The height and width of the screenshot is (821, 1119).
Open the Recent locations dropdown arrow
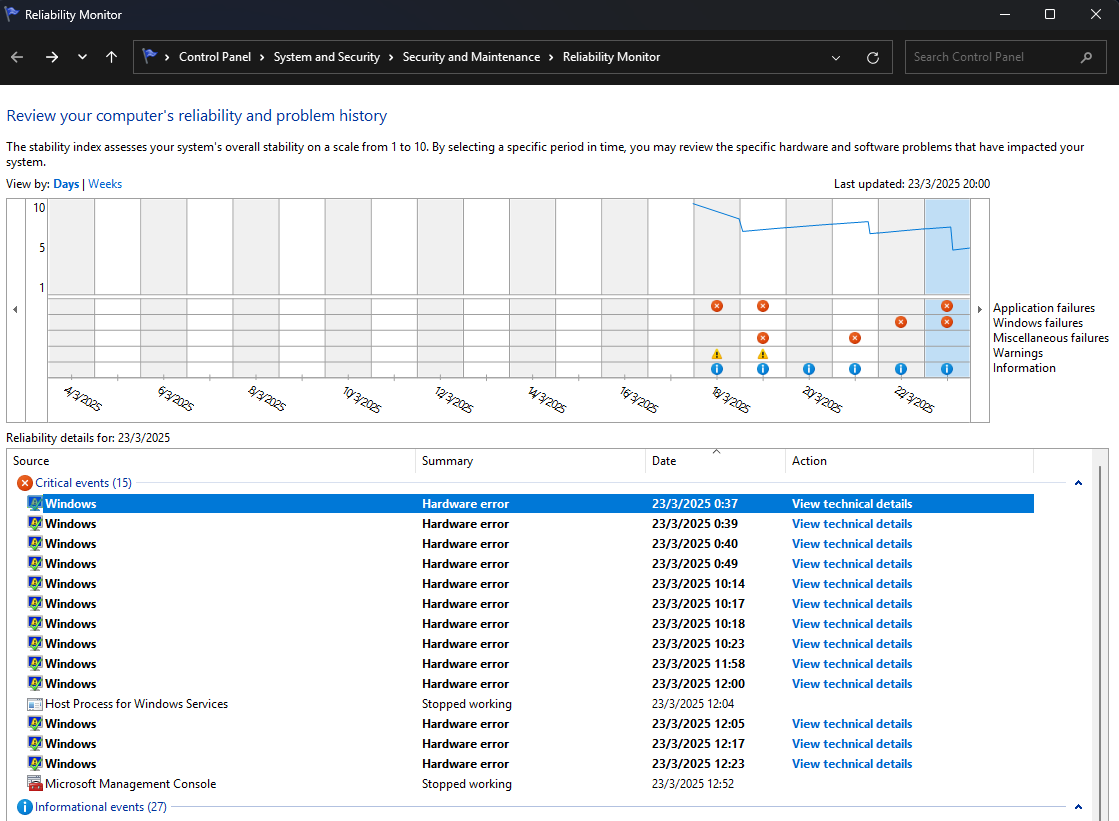coord(82,57)
